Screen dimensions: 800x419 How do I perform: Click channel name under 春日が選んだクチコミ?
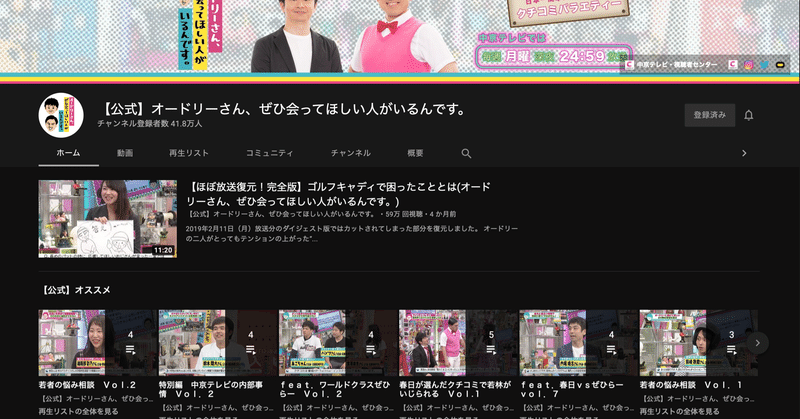pos(456,408)
